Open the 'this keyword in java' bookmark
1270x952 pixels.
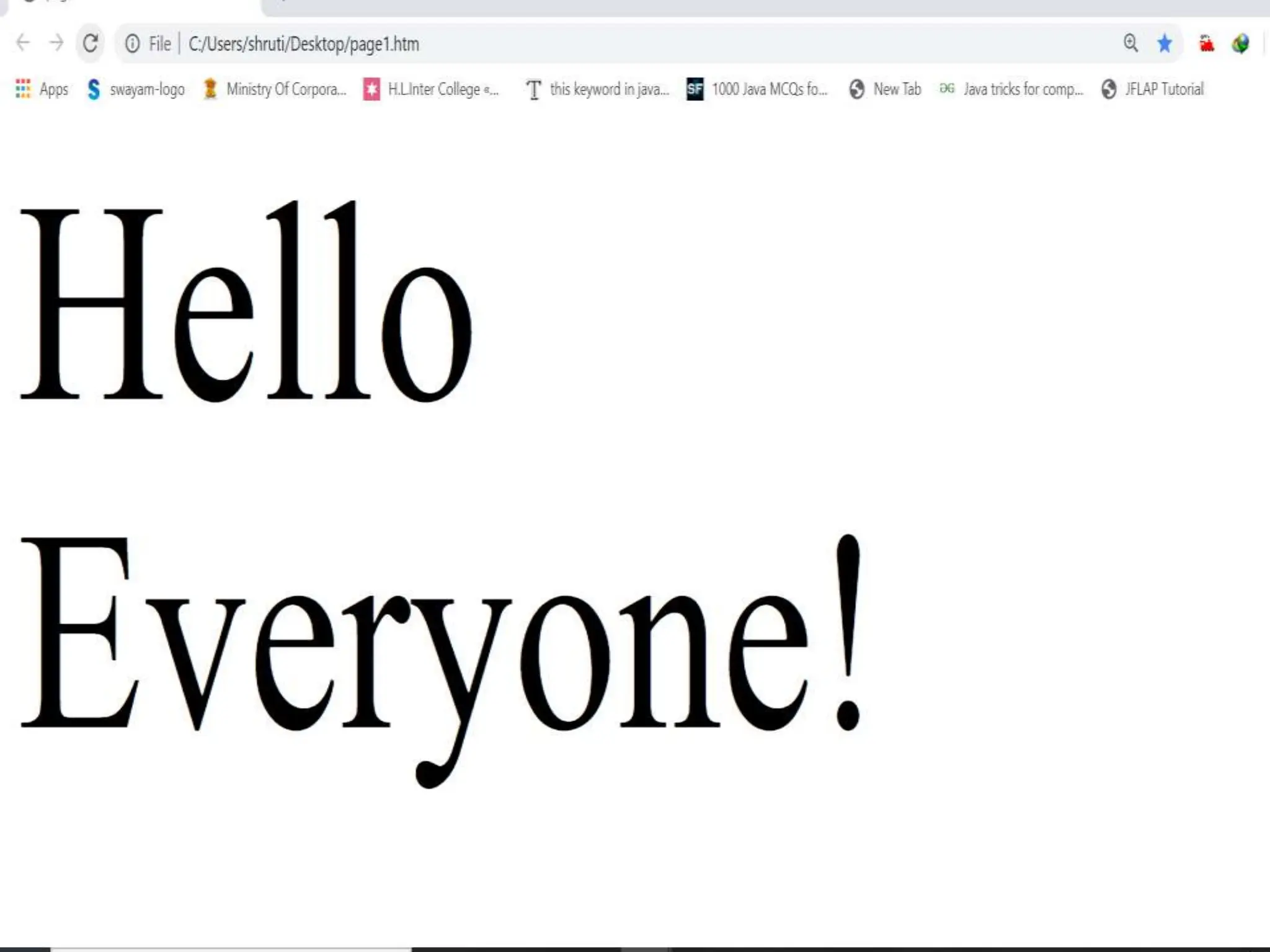pos(597,89)
